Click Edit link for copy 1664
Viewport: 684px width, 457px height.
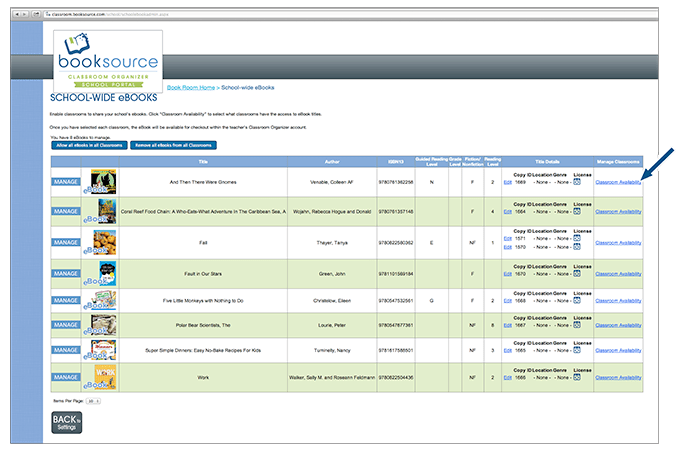click(x=507, y=211)
